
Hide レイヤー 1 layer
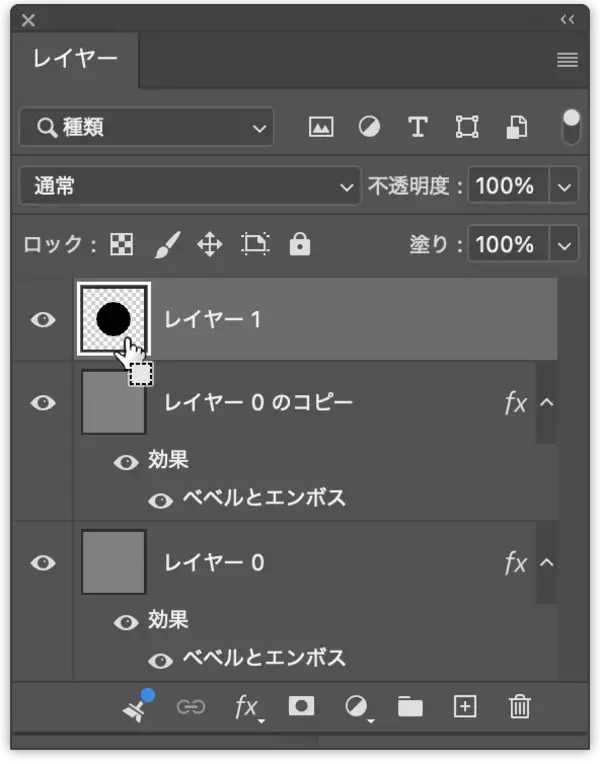coord(43,320)
